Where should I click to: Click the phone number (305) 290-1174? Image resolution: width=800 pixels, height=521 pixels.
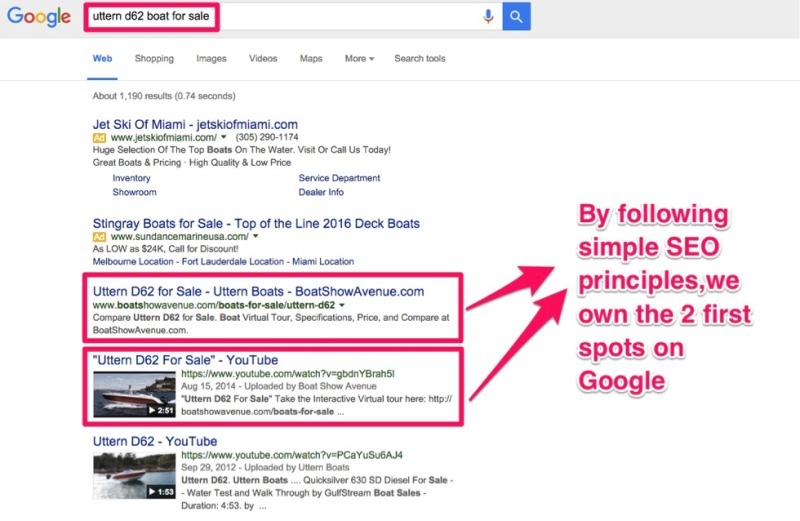(x=267, y=137)
